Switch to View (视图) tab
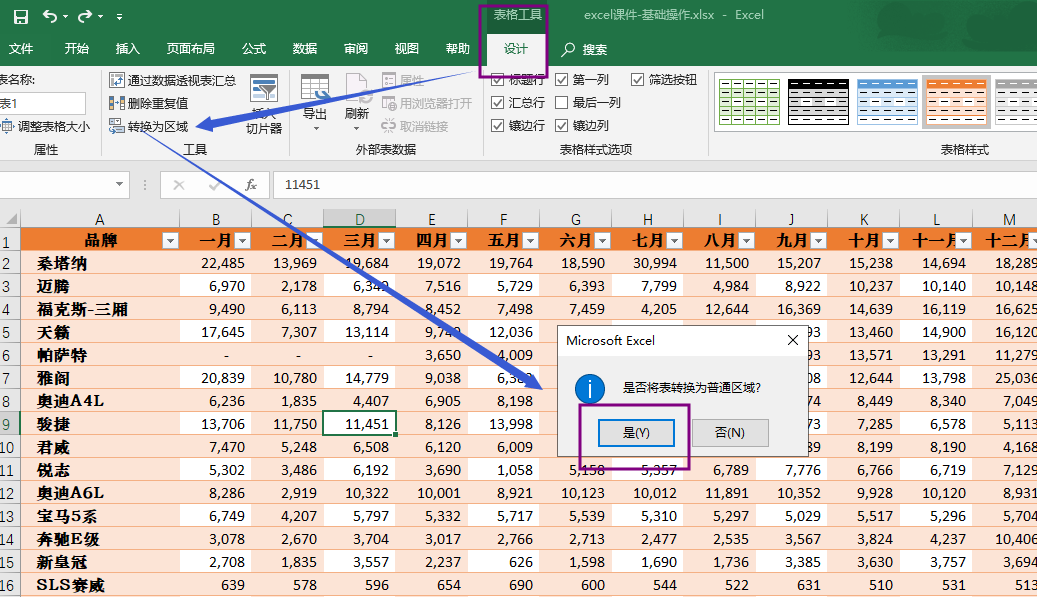The width and height of the screenshot is (1037, 597). point(407,49)
